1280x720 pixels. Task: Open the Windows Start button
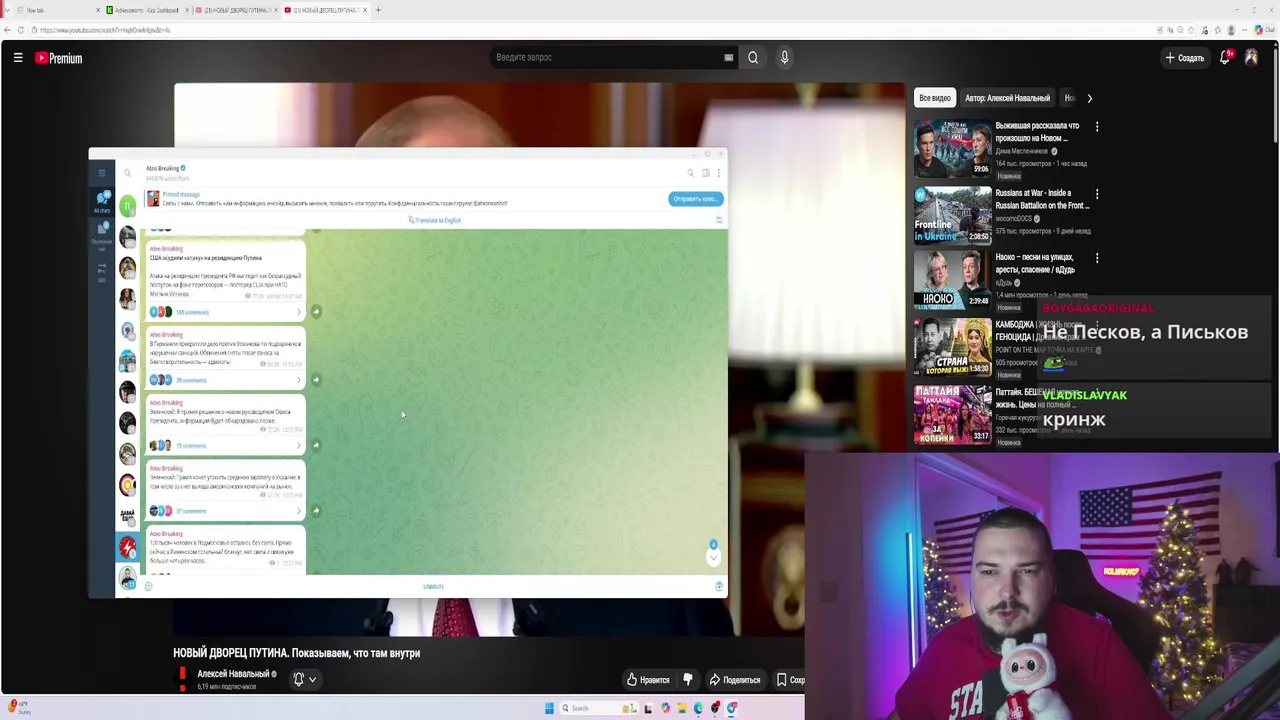(549, 708)
